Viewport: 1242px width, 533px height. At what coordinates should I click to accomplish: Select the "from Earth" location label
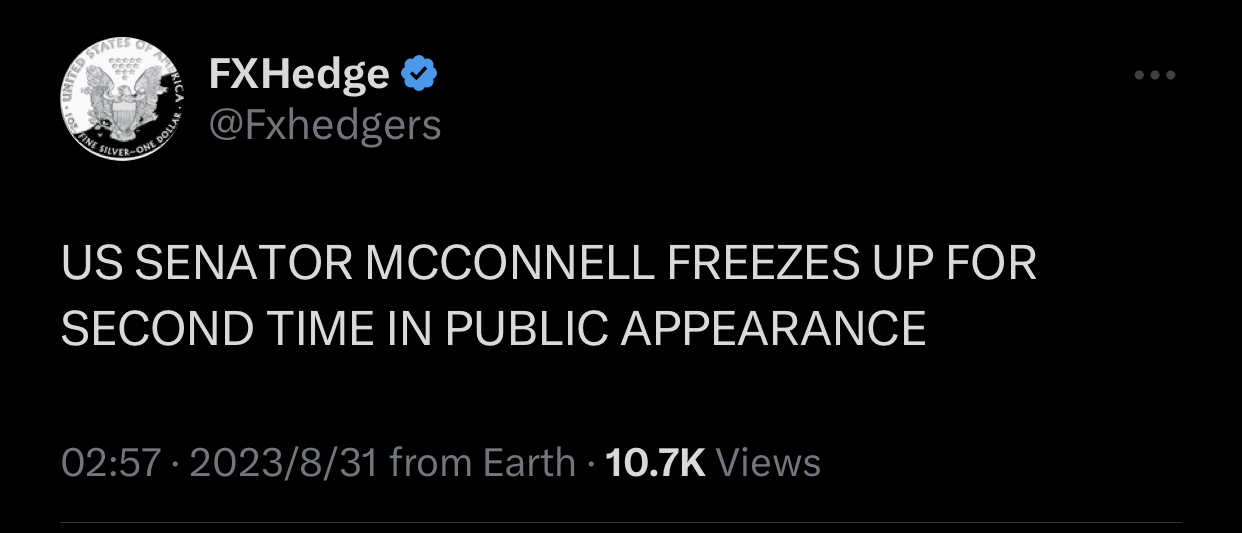click(x=482, y=462)
